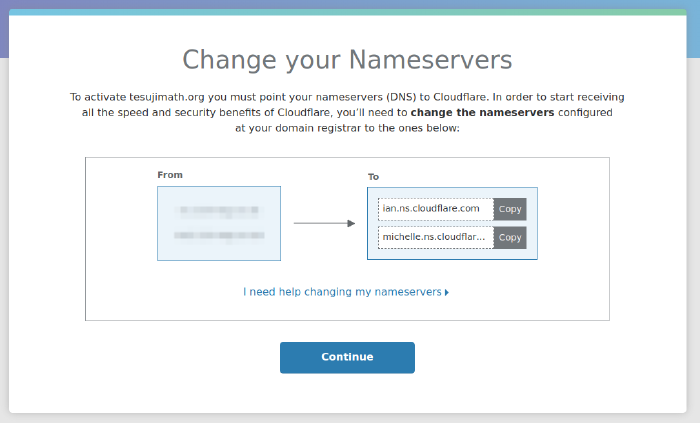
Task: Click the first blurred current nameserver entry
Action: click(219, 210)
